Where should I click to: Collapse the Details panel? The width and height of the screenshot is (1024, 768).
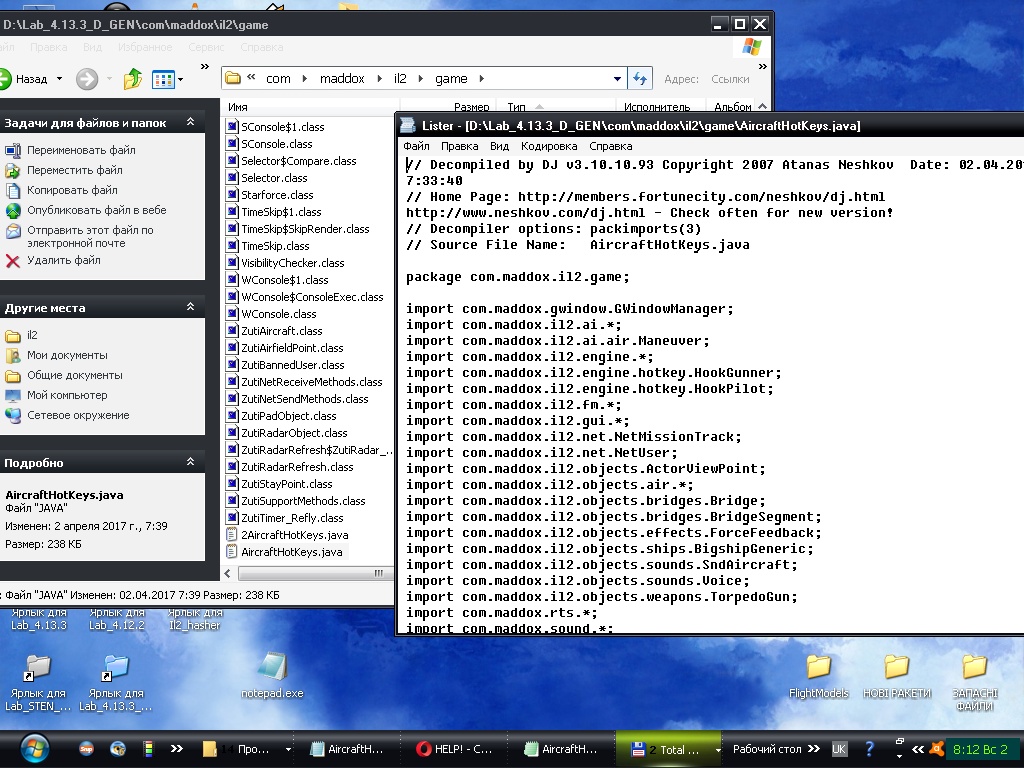point(190,463)
